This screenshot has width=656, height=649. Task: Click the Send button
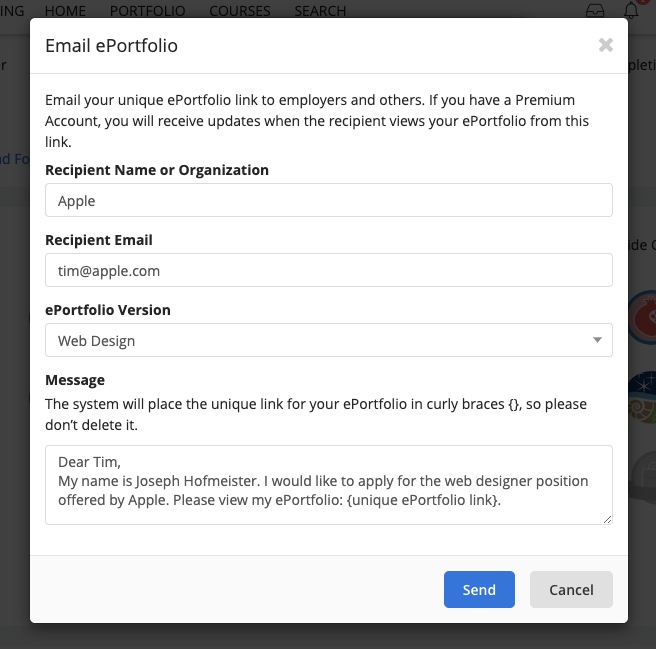479,589
